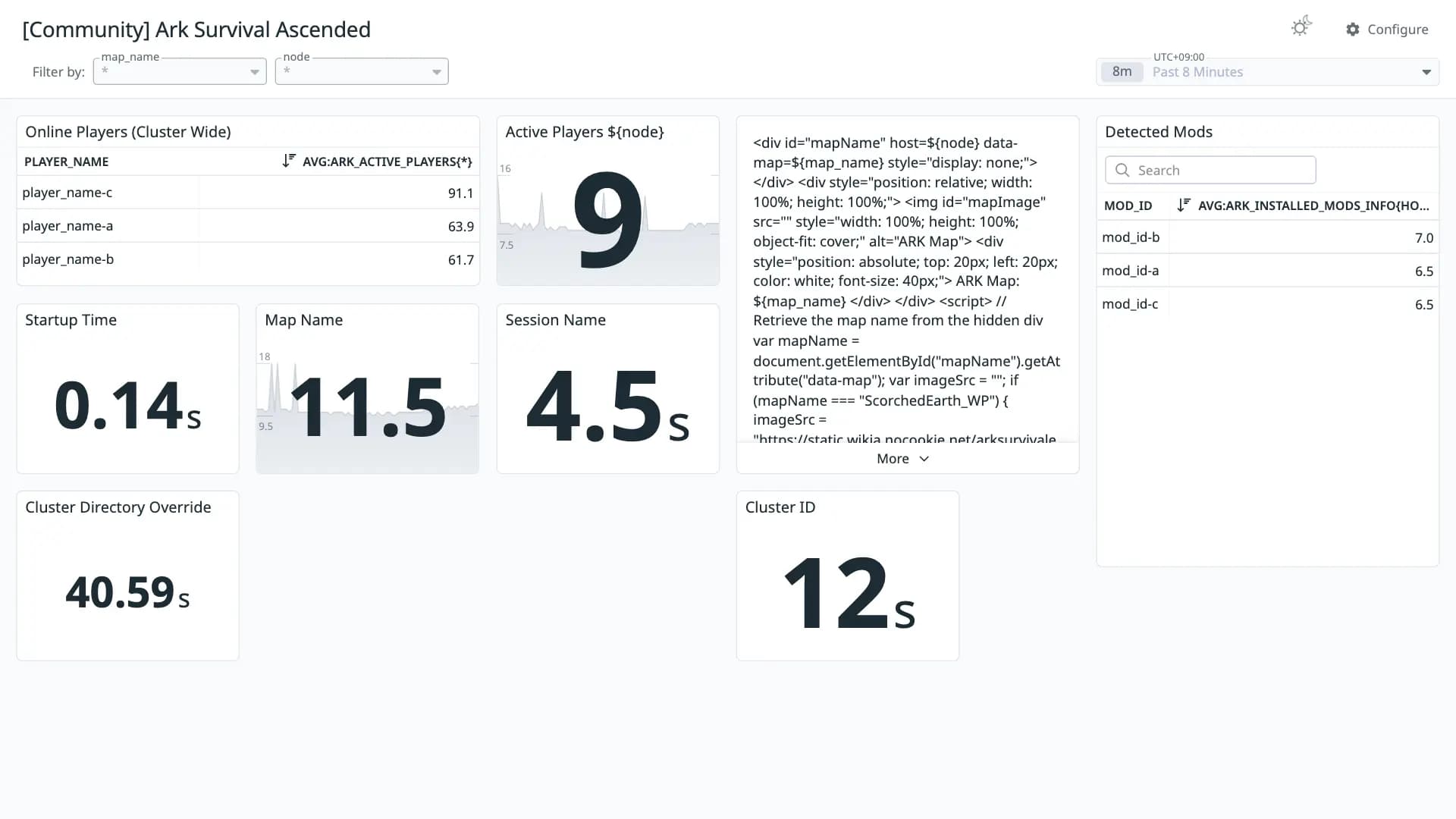1456x819 pixels.
Task: Click the 4.5s Session Name value
Action: click(607, 406)
